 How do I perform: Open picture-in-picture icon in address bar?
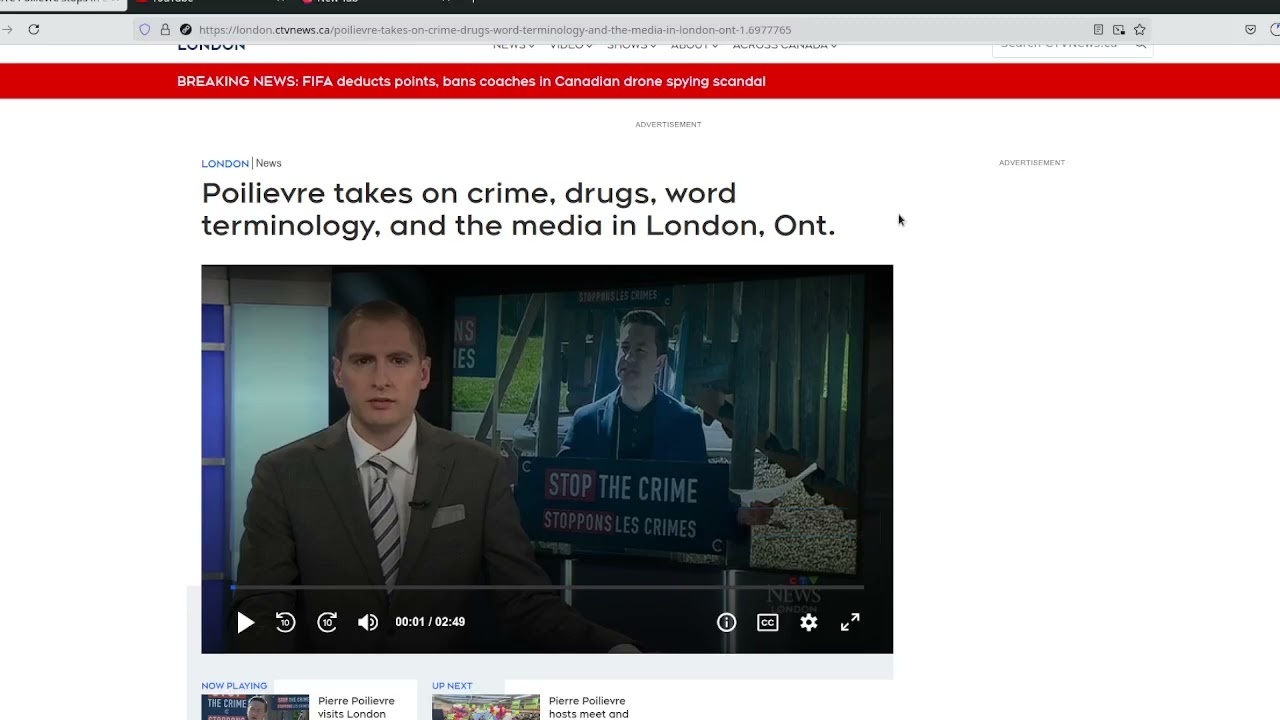click(x=1119, y=30)
